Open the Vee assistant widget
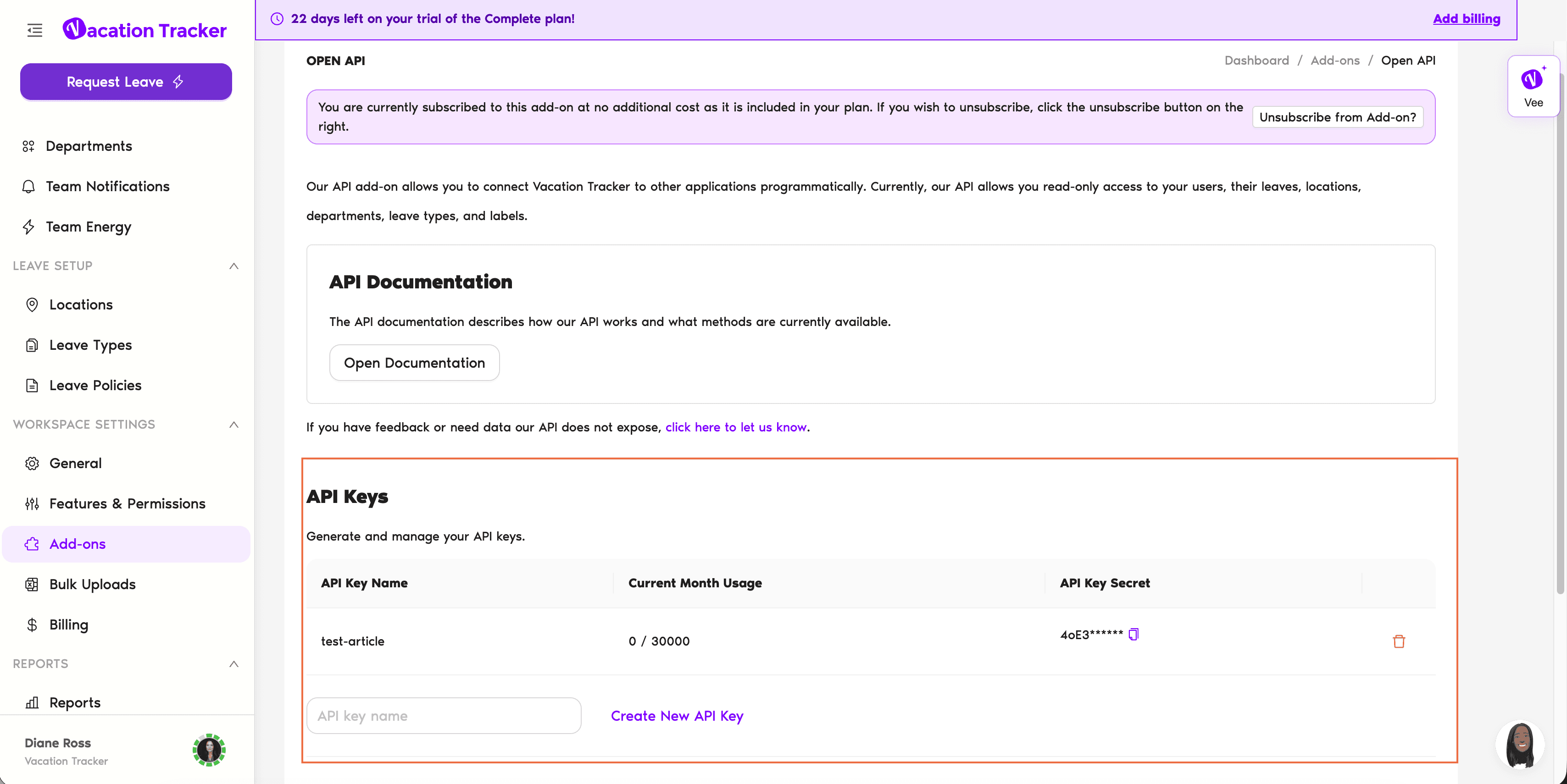The height and width of the screenshot is (784, 1567). point(1533,86)
